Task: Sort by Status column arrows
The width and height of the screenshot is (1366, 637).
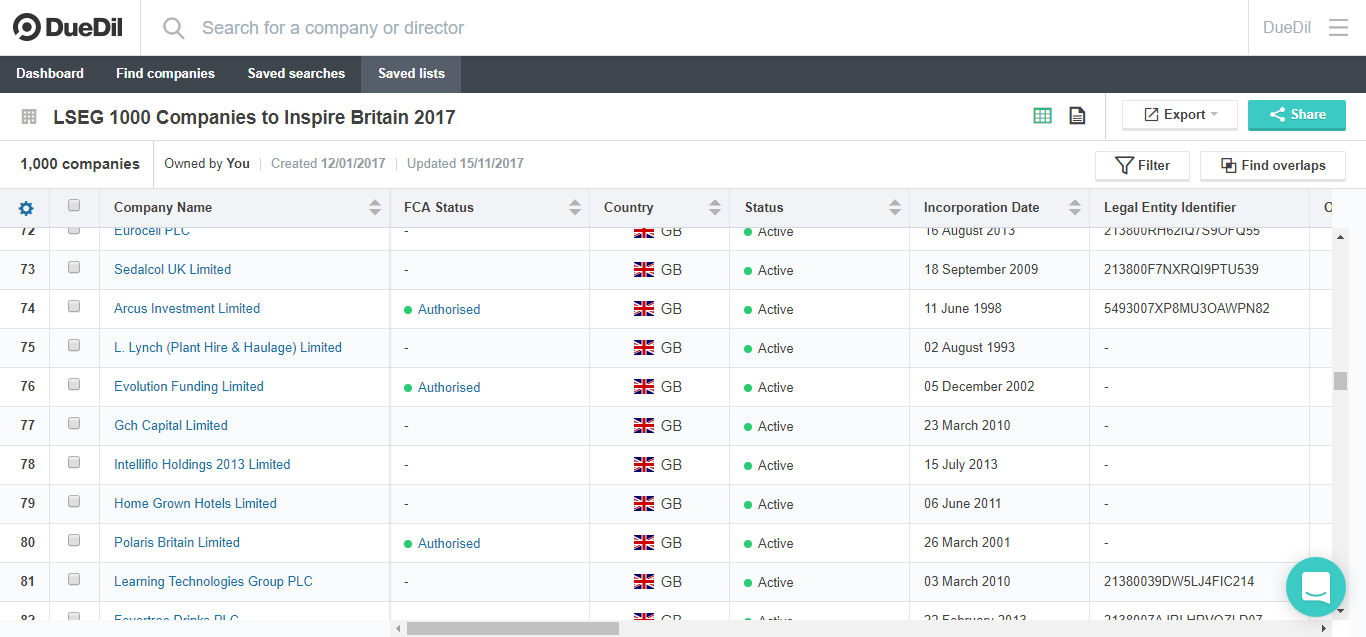Action: [895, 208]
